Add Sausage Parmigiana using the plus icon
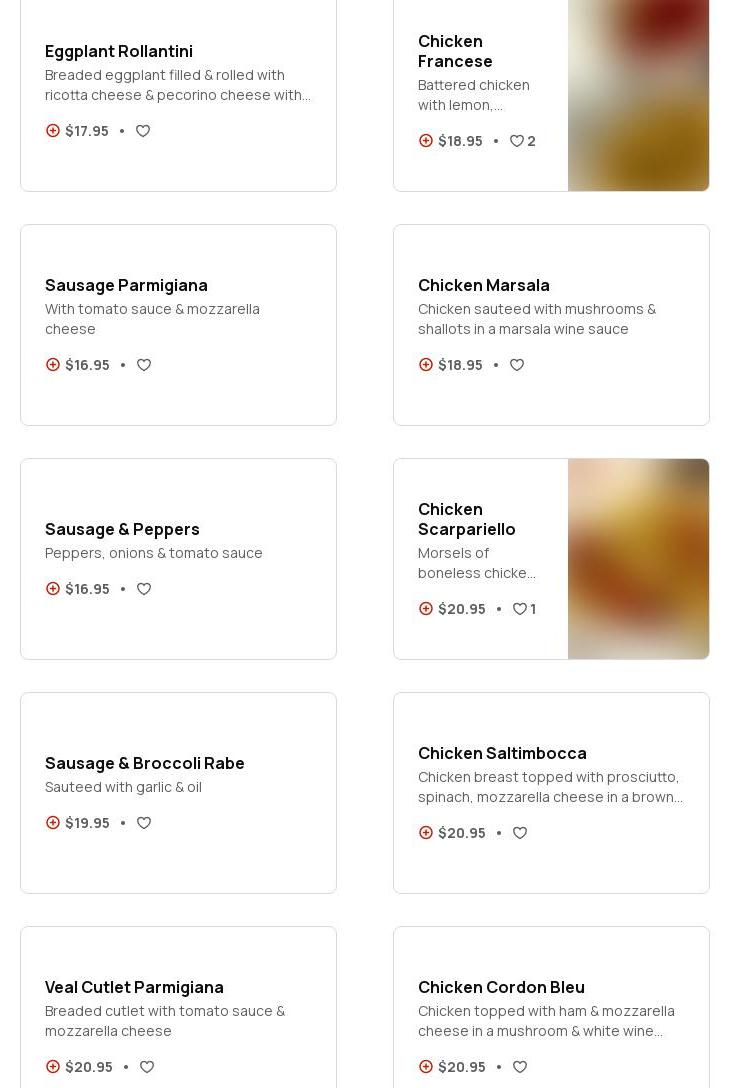The width and height of the screenshot is (750, 1088). (x=53, y=365)
